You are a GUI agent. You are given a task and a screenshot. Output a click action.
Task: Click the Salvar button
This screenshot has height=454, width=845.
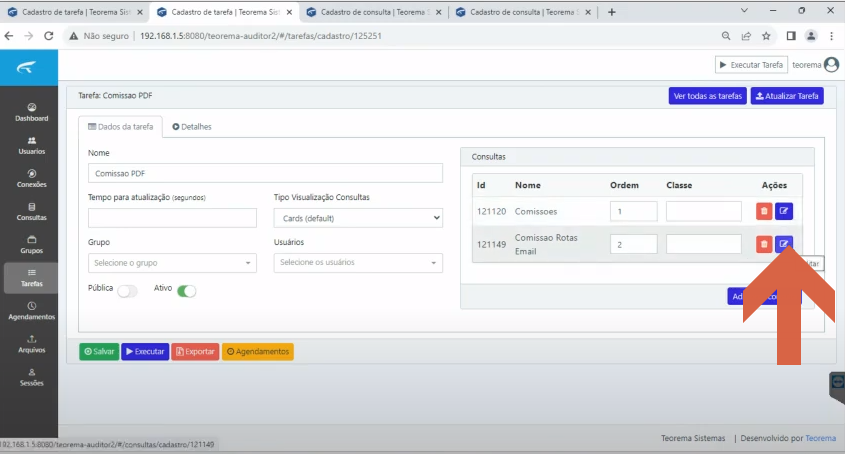tap(99, 352)
